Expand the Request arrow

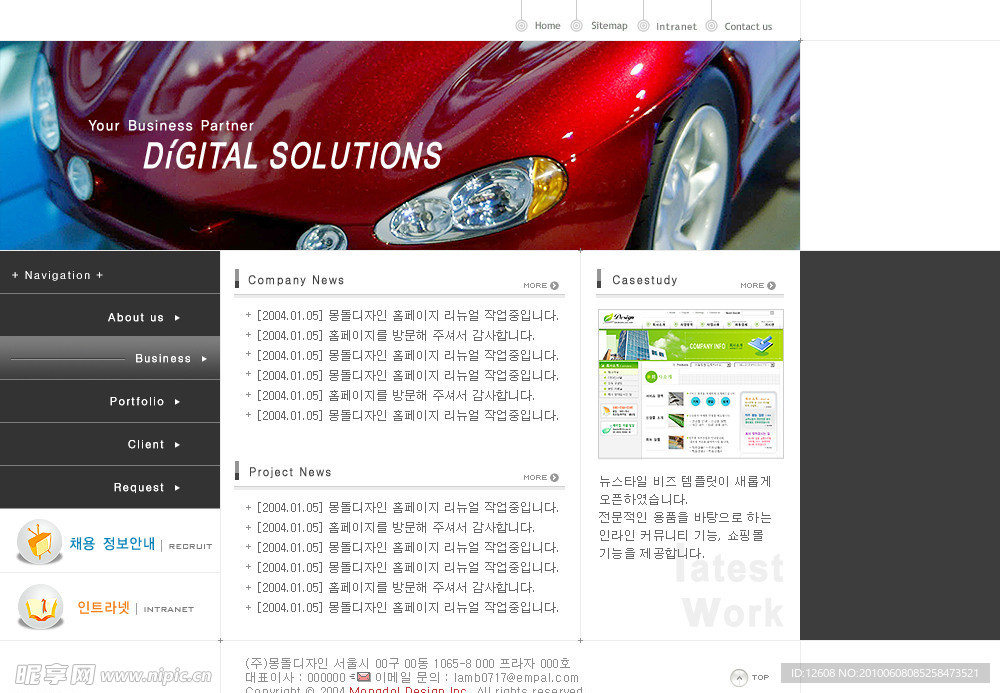click(x=177, y=488)
